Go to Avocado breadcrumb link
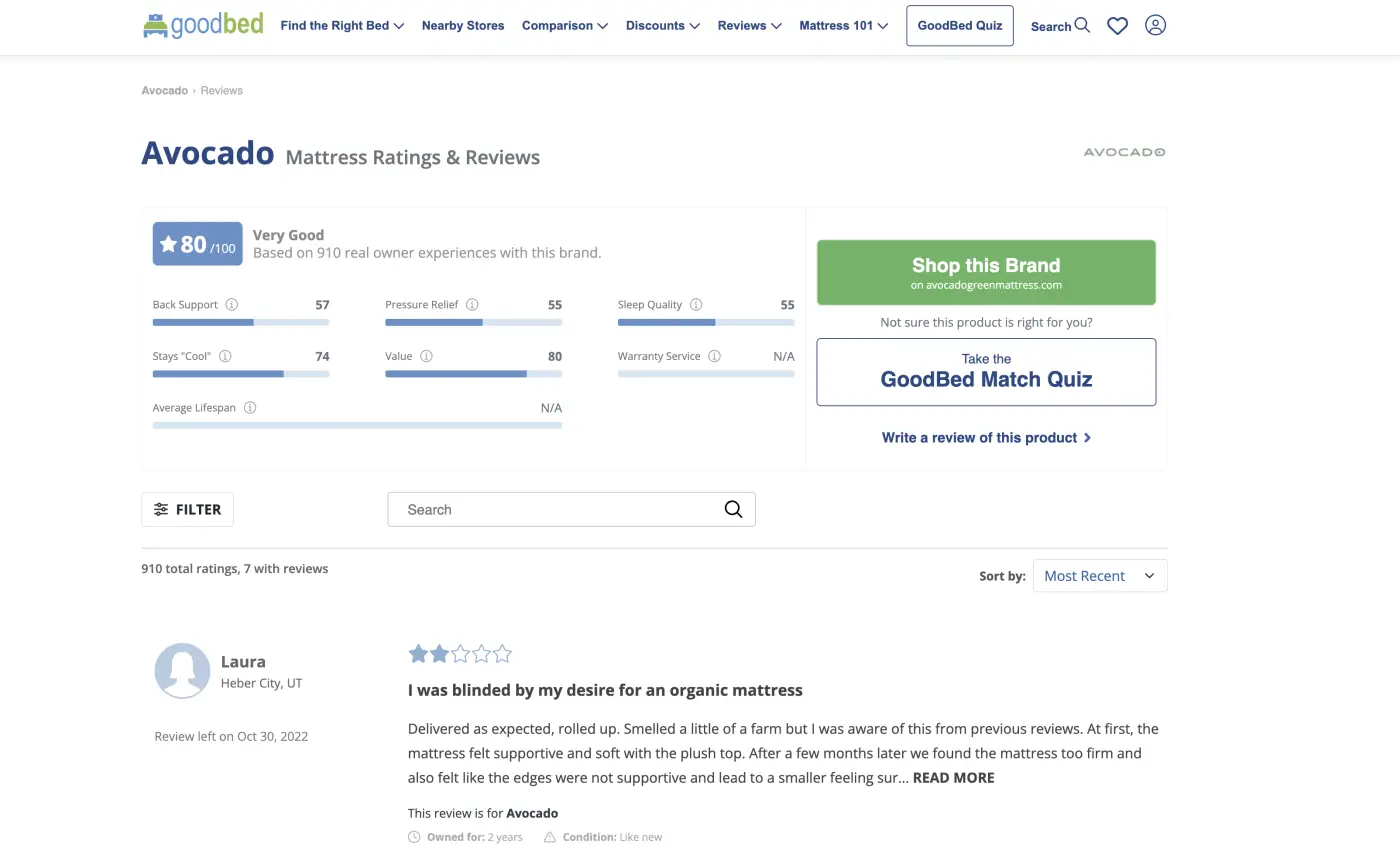Image resolution: width=1400 pixels, height=857 pixels. 165,91
